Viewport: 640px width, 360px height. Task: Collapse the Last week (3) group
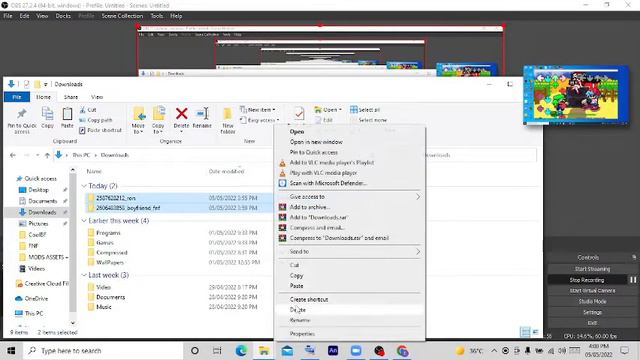point(84,275)
